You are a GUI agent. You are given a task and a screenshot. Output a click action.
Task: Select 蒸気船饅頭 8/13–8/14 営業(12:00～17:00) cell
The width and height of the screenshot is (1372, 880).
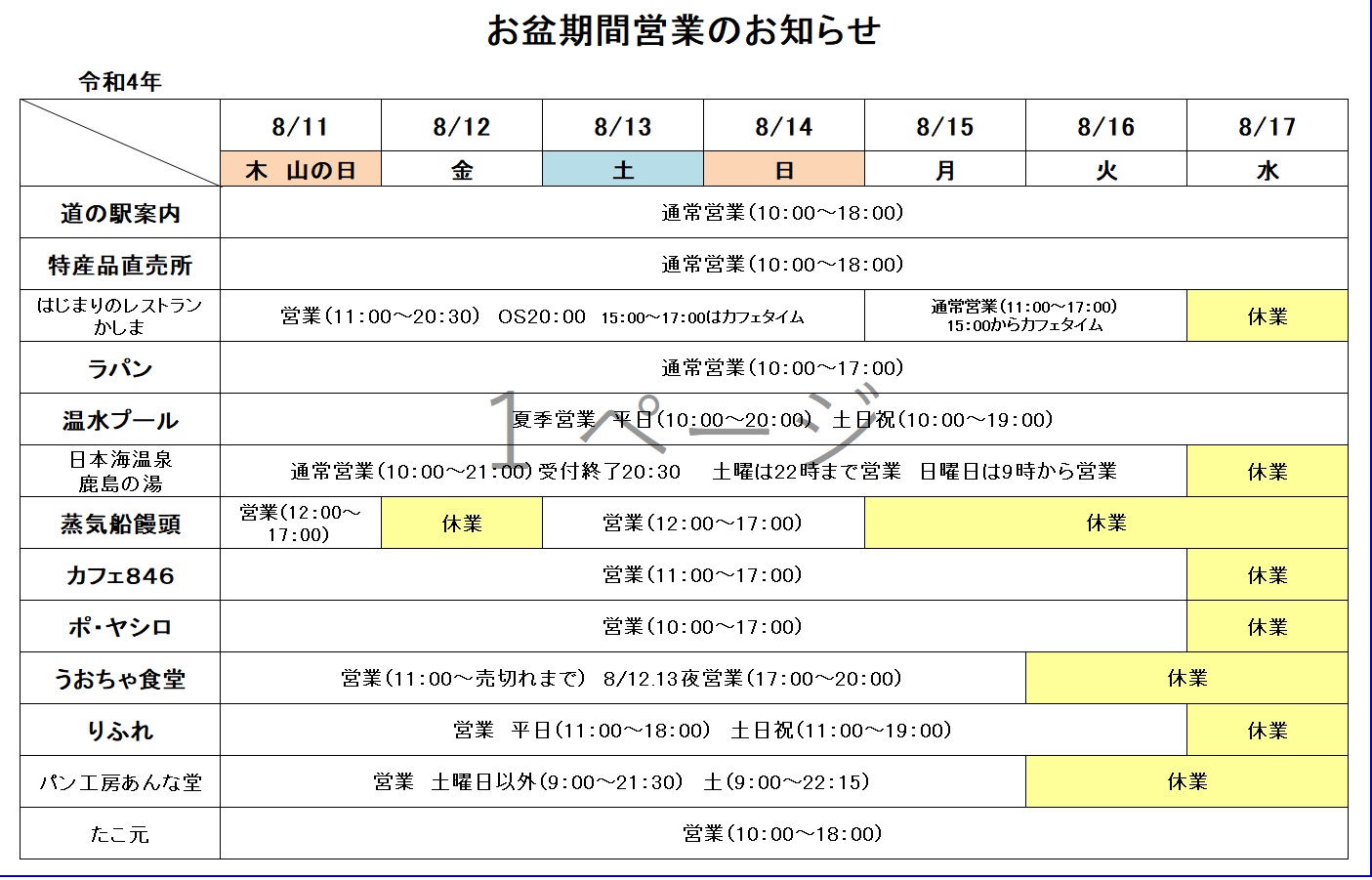[x=703, y=524]
